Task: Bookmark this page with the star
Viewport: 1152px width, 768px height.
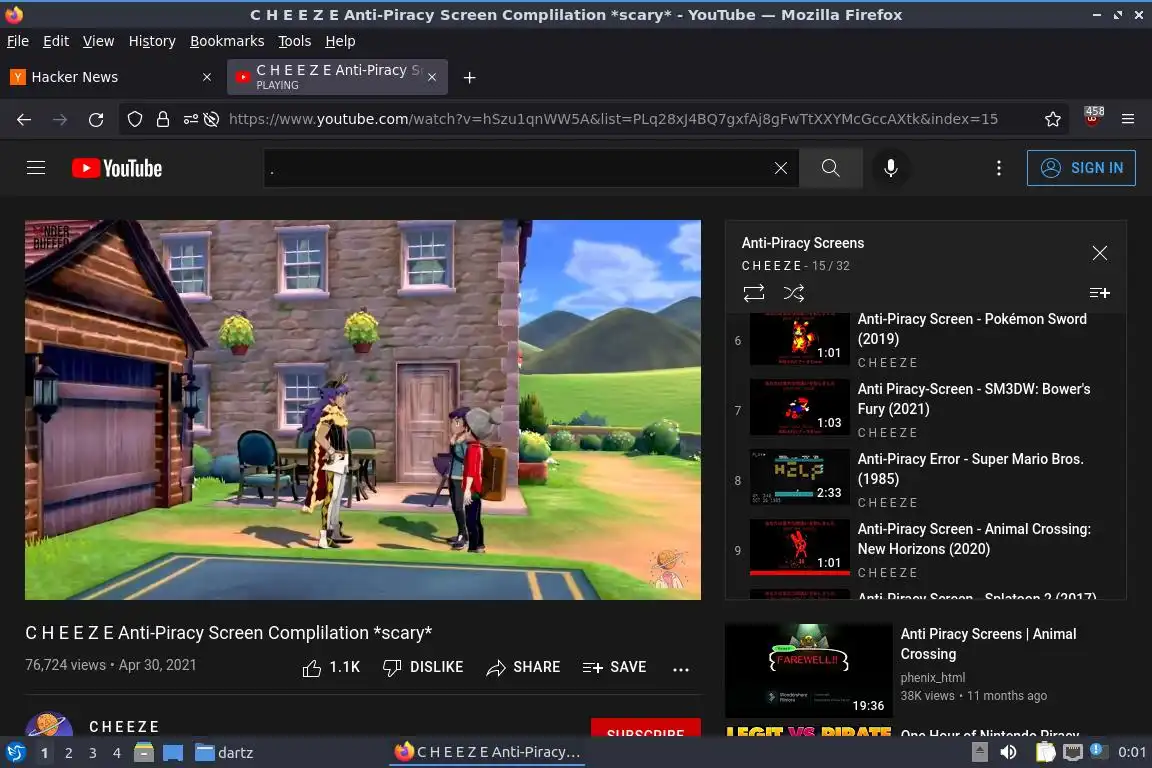Action: (1052, 119)
